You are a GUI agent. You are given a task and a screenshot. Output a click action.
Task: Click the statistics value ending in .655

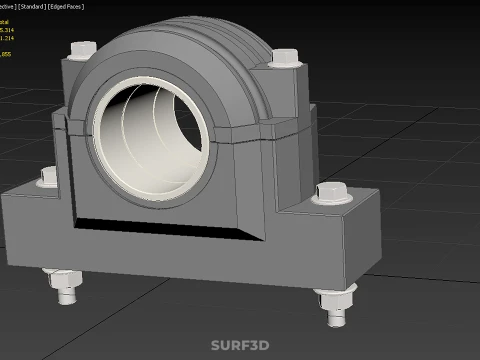point(6,54)
